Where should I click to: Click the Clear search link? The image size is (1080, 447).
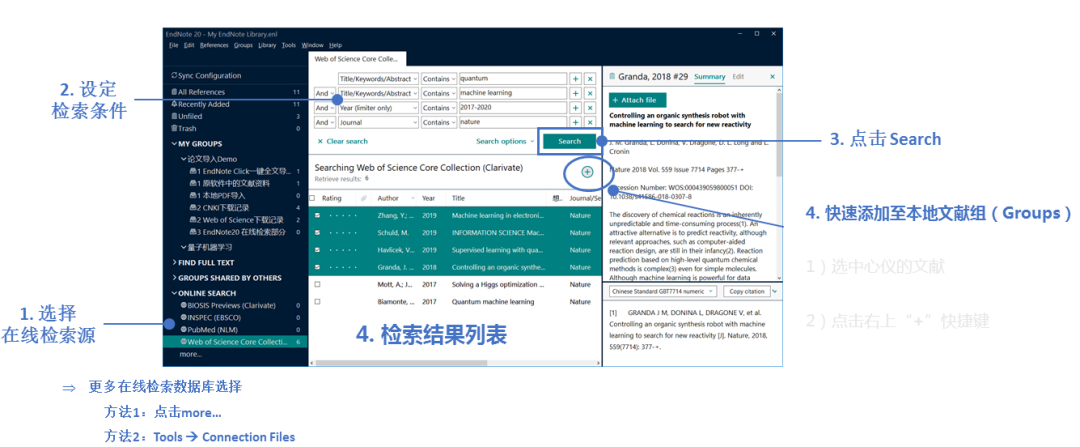[x=342, y=141]
